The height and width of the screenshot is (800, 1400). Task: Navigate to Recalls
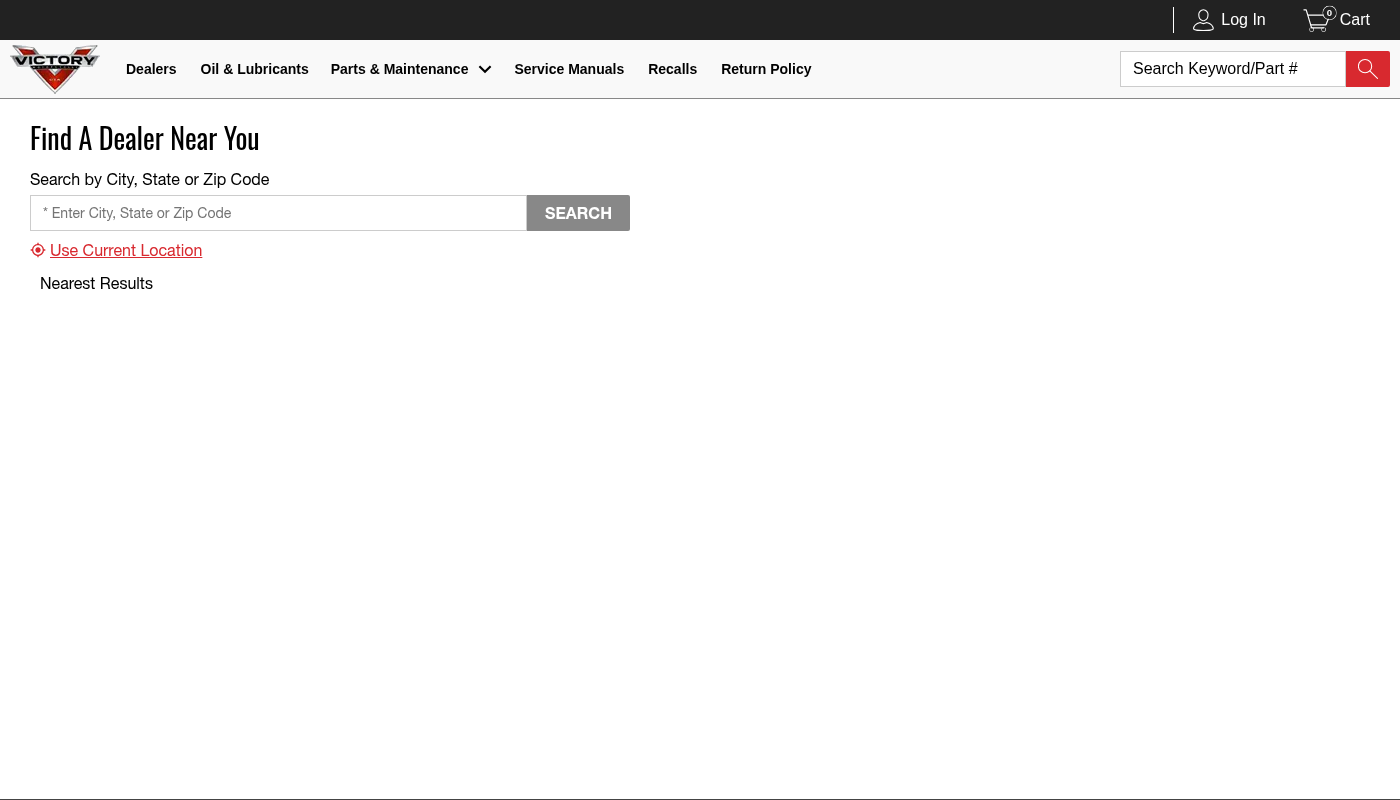pos(672,69)
